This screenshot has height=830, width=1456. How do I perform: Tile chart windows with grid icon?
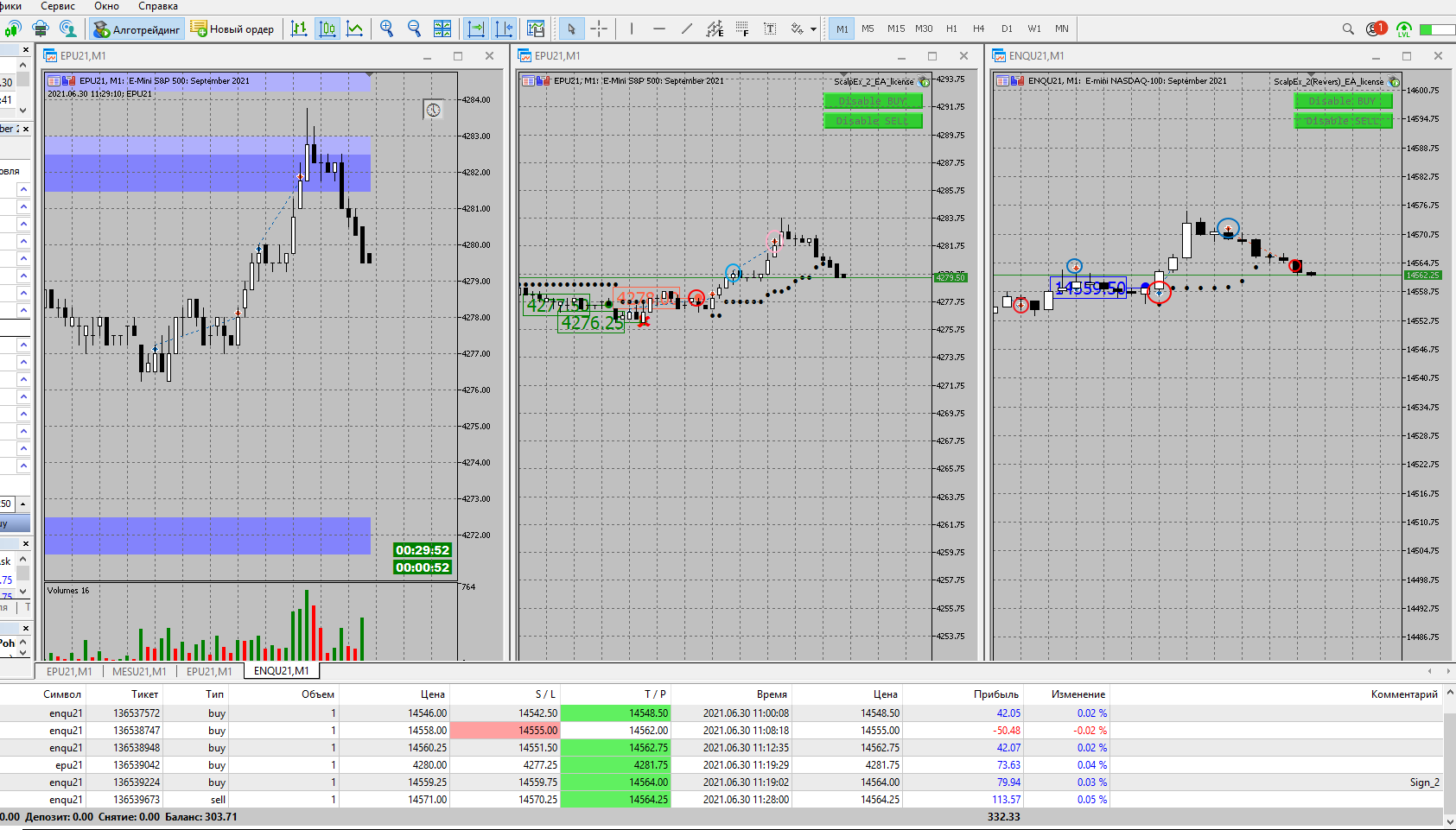click(x=442, y=29)
